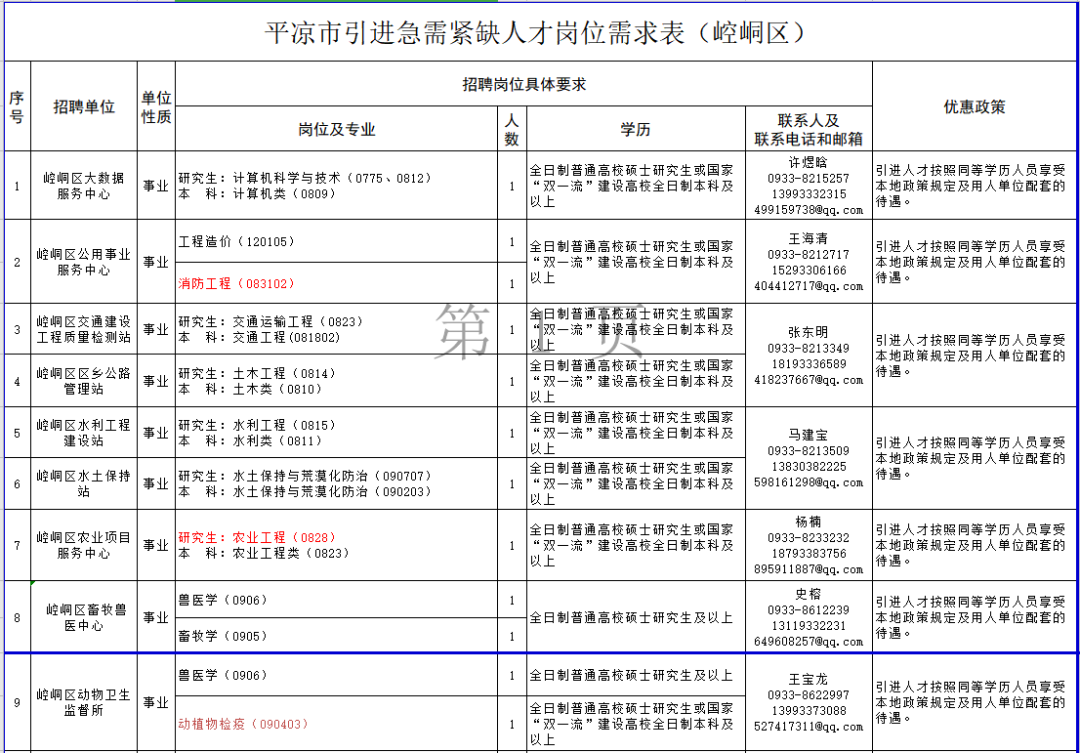This screenshot has height=753, width=1080.
Task: Select the 学历 column header
Action: coord(636,129)
